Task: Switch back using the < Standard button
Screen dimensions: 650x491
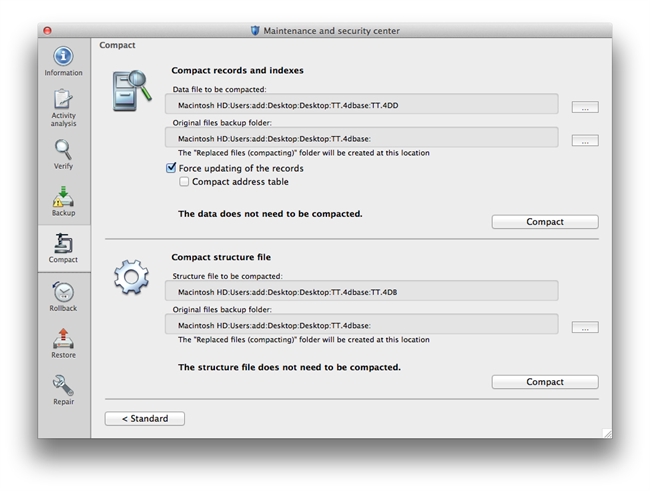Action: [x=145, y=418]
